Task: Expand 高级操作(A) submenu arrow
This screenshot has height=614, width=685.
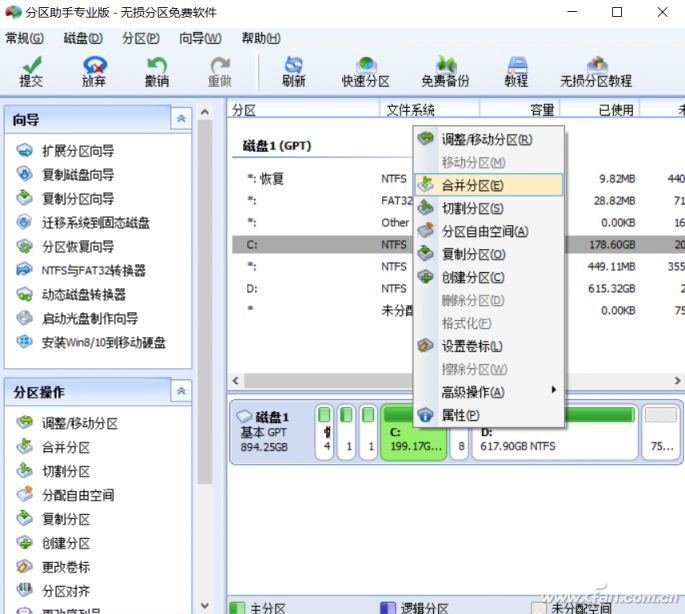Action: (x=554, y=389)
